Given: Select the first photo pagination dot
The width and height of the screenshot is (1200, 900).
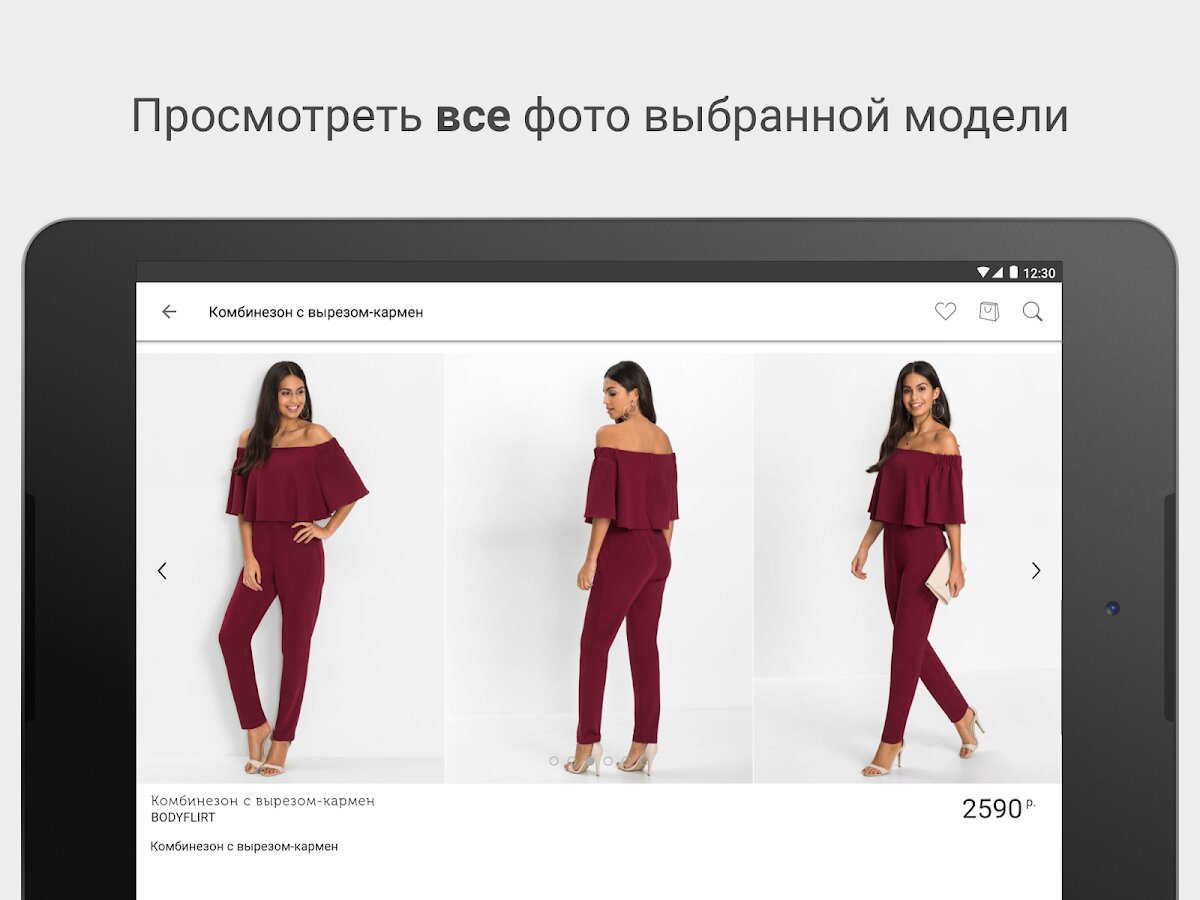Looking at the screenshot, I should point(554,761).
